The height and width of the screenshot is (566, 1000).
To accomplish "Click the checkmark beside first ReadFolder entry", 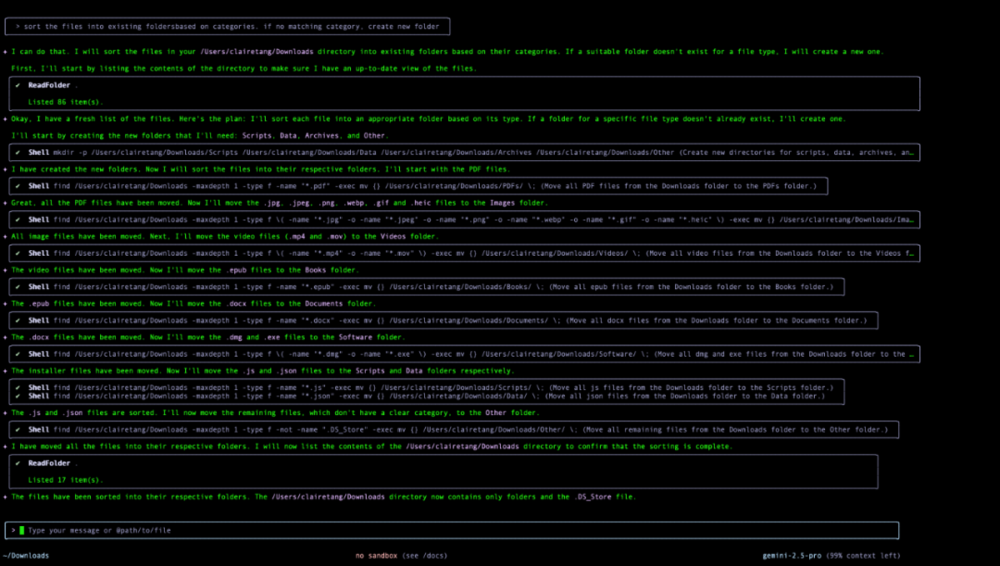I will coord(18,85).
